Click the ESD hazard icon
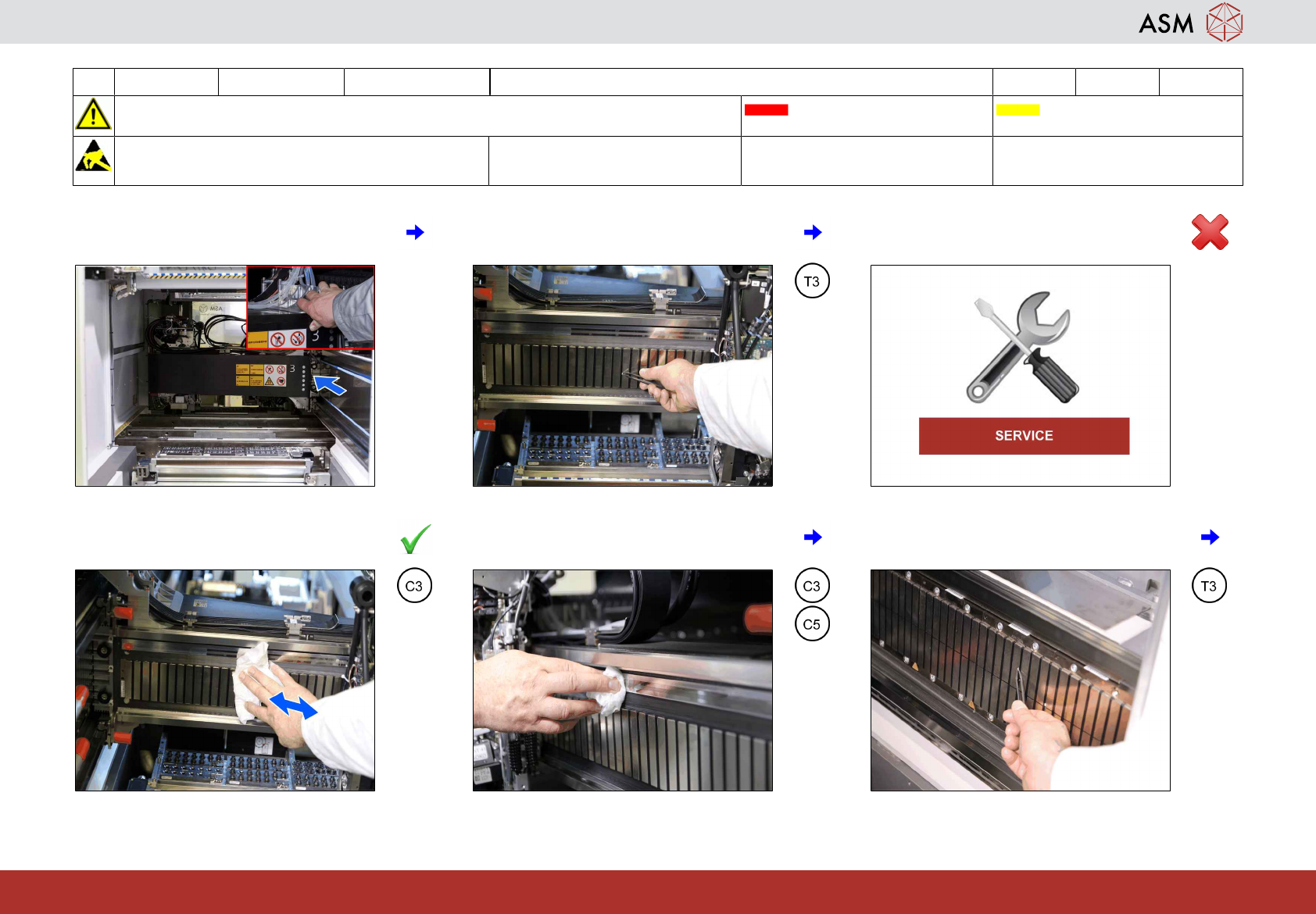The image size is (1316, 914). pos(93,155)
